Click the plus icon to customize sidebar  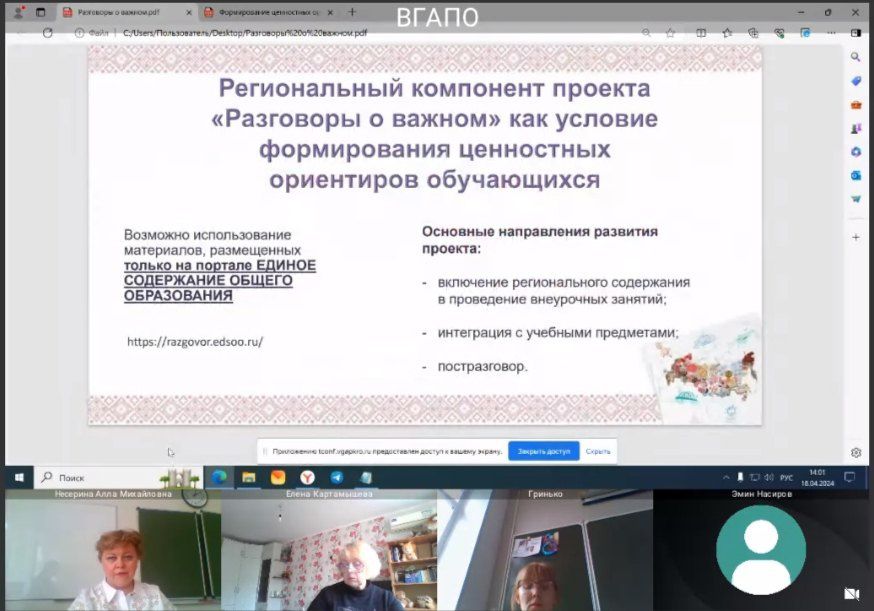tap(856, 237)
